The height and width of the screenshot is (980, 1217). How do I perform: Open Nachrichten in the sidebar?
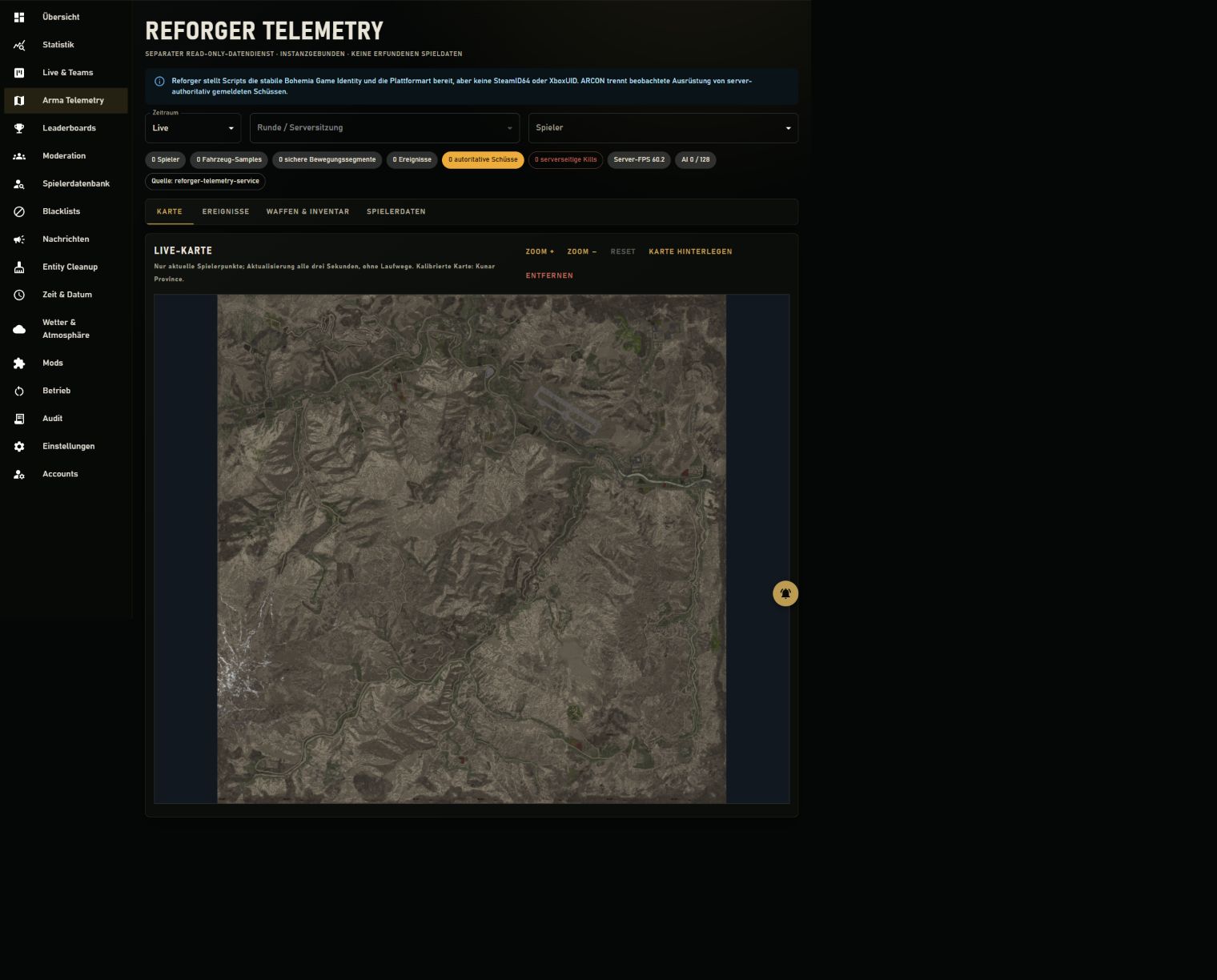pos(66,239)
